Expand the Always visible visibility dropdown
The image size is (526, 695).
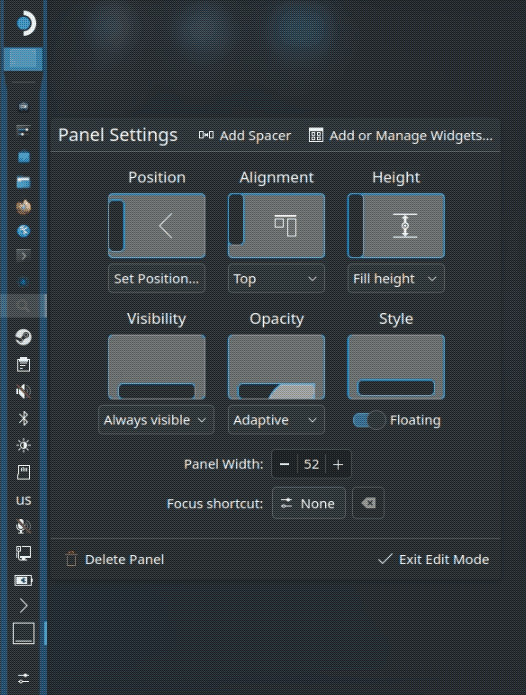point(156,420)
